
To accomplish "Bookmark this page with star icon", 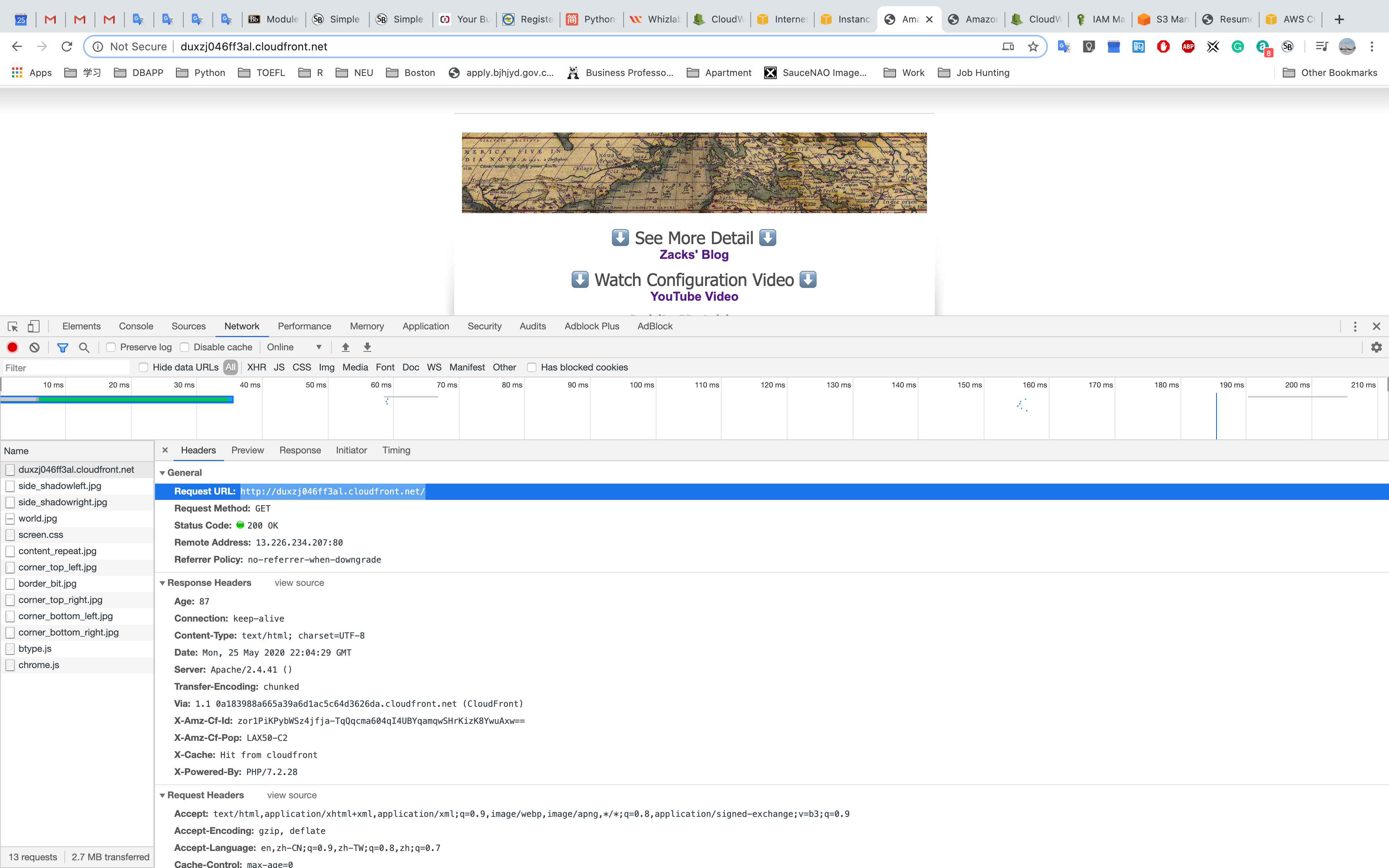I will (x=1033, y=46).
